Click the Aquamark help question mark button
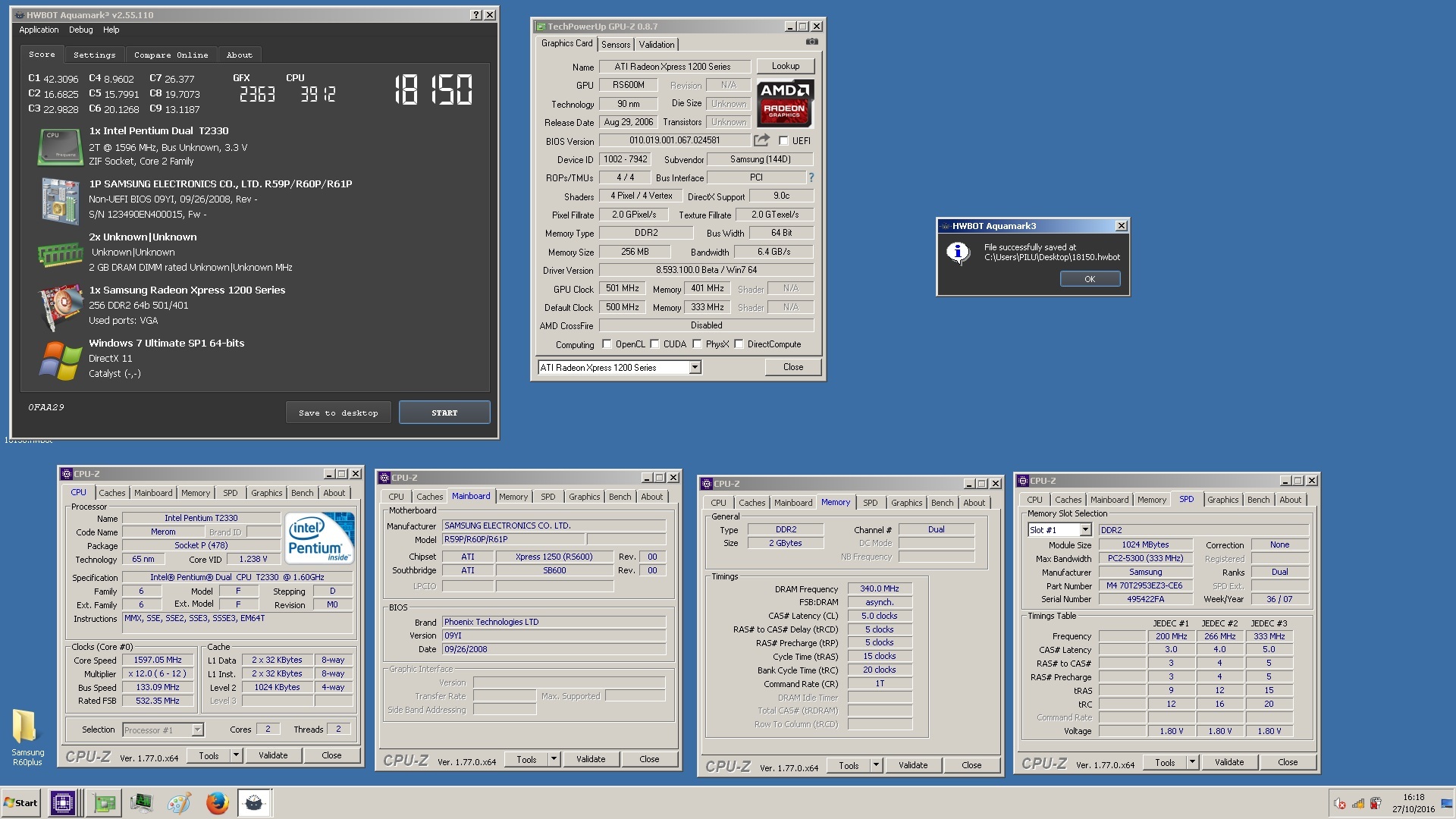Screen dimensions: 1456x819 (475, 14)
